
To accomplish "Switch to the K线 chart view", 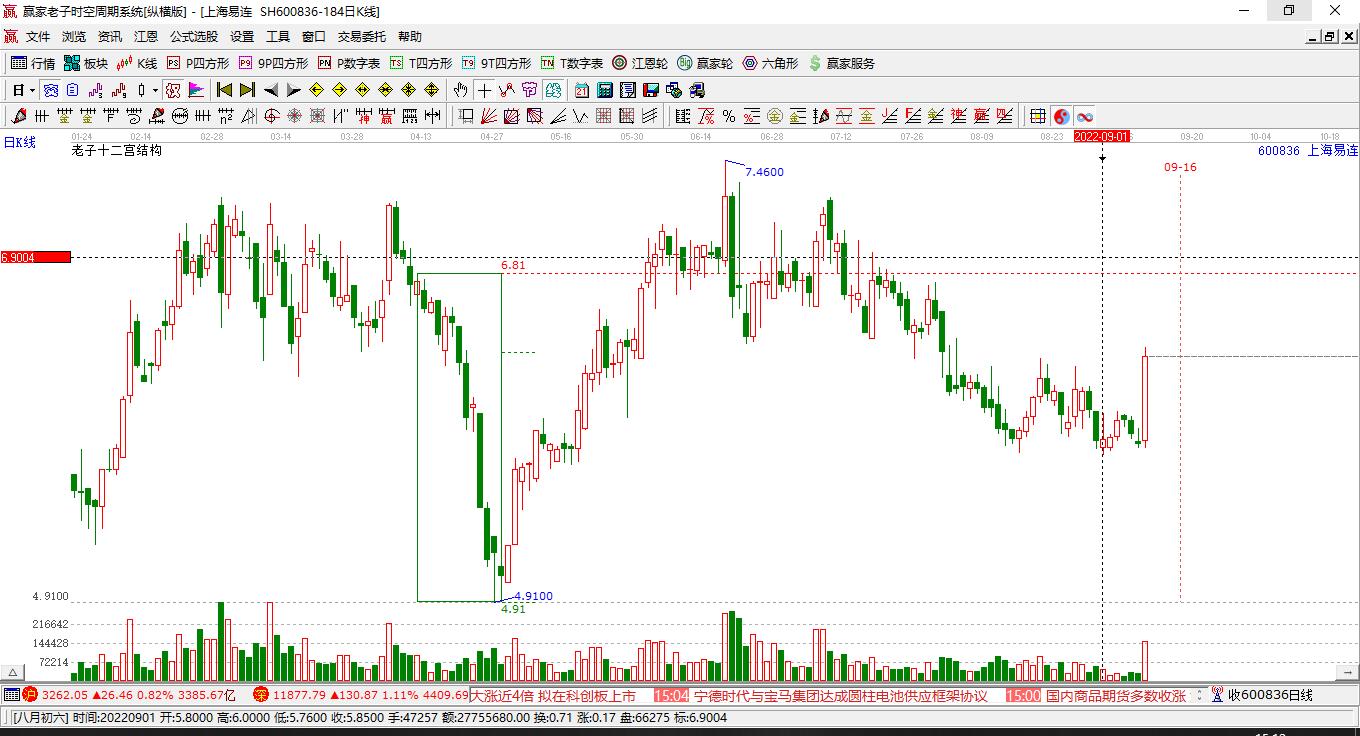I will [x=137, y=63].
